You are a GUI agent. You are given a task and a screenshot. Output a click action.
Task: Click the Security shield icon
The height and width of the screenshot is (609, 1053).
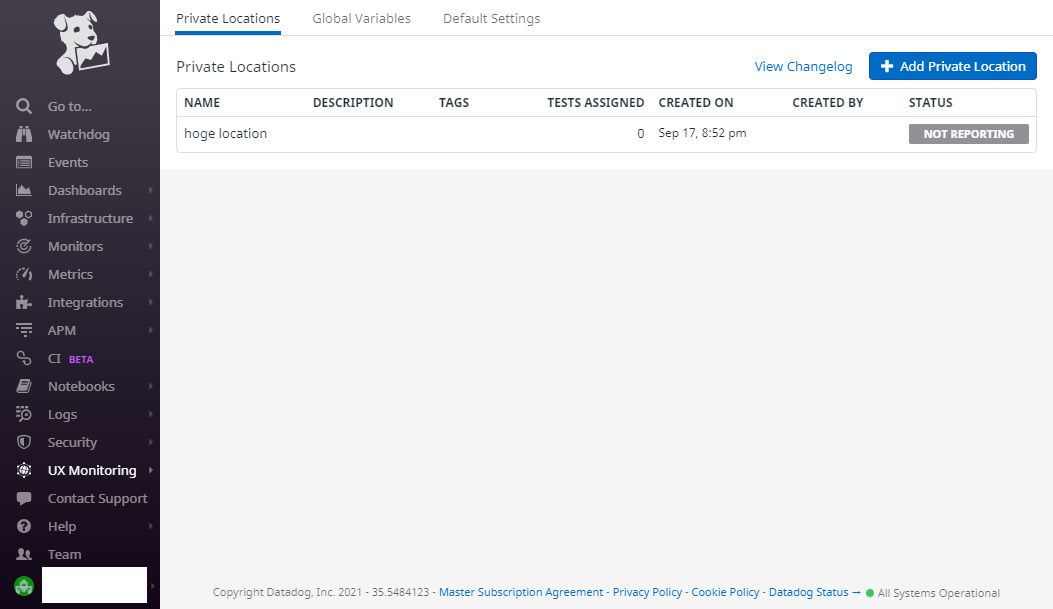click(x=24, y=442)
